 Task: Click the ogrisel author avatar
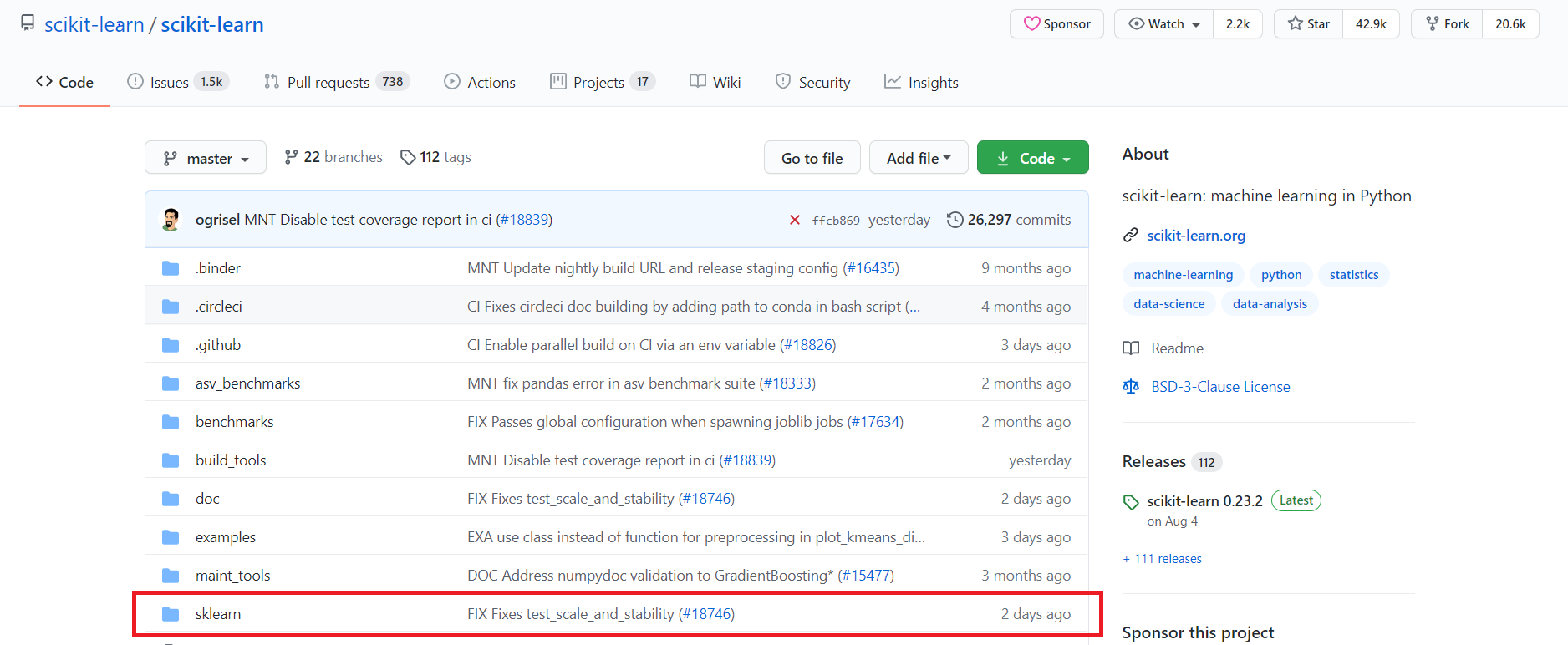(171, 219)
